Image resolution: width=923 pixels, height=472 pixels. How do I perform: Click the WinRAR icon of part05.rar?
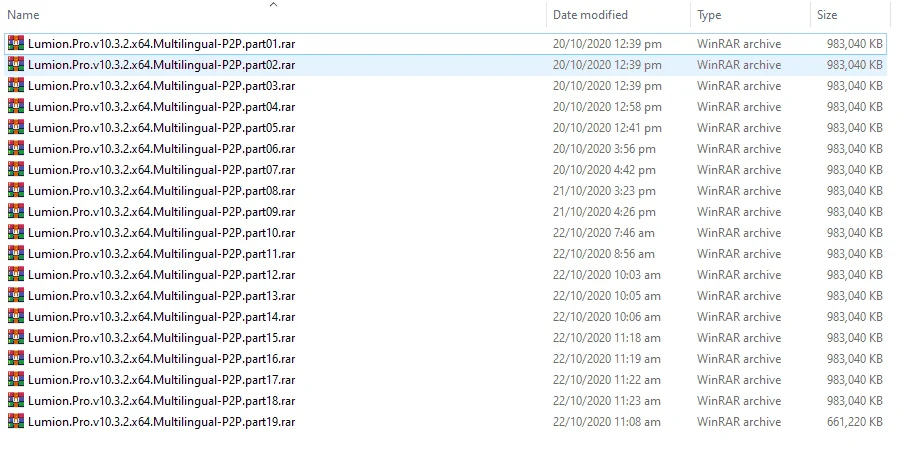(16, 128)
